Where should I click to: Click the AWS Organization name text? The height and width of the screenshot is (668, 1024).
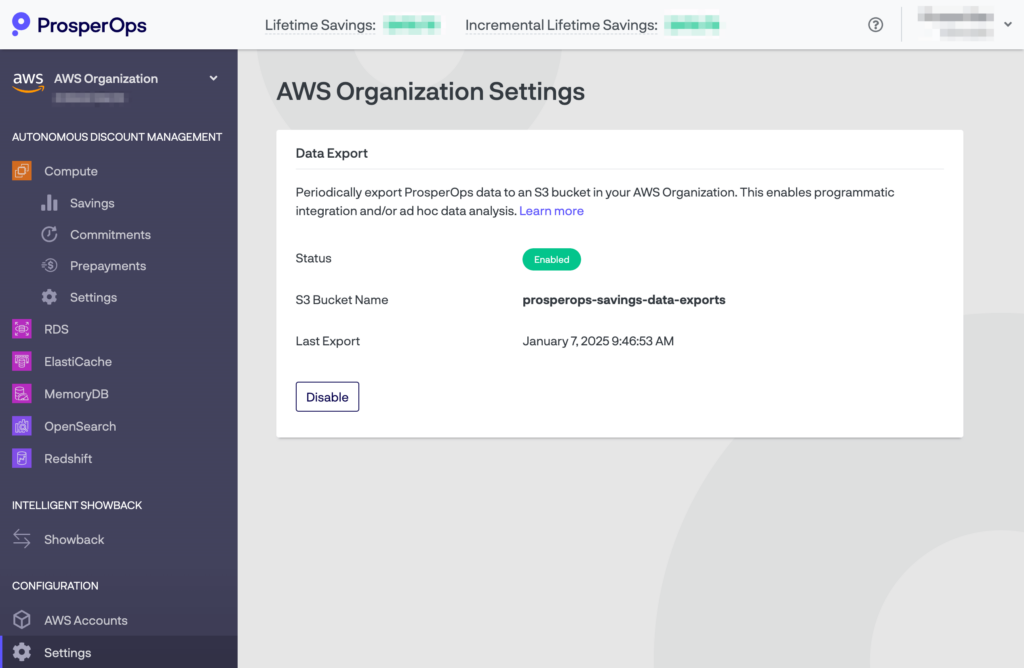106,78
